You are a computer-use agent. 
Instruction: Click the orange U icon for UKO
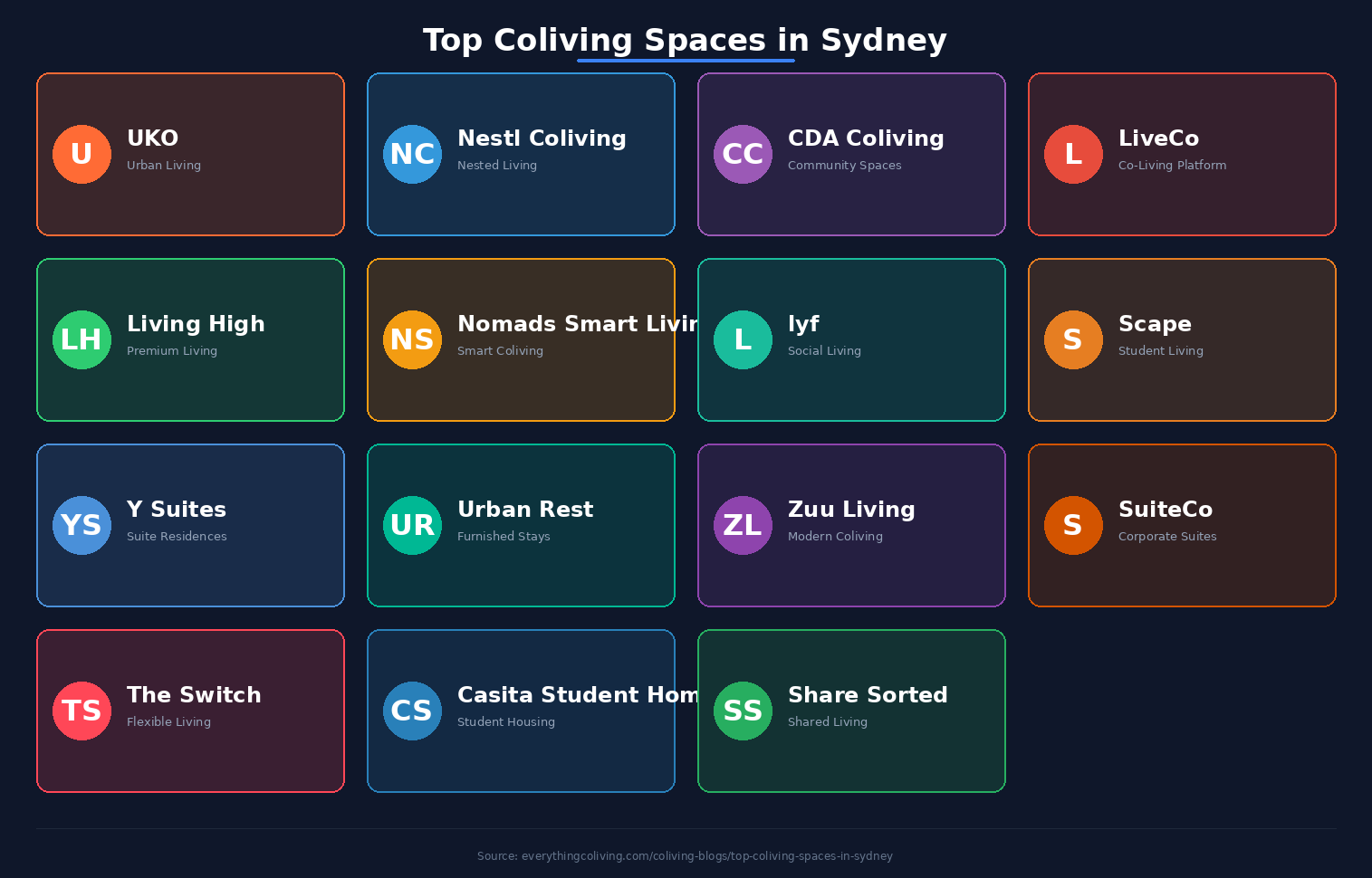pos(82,154)
